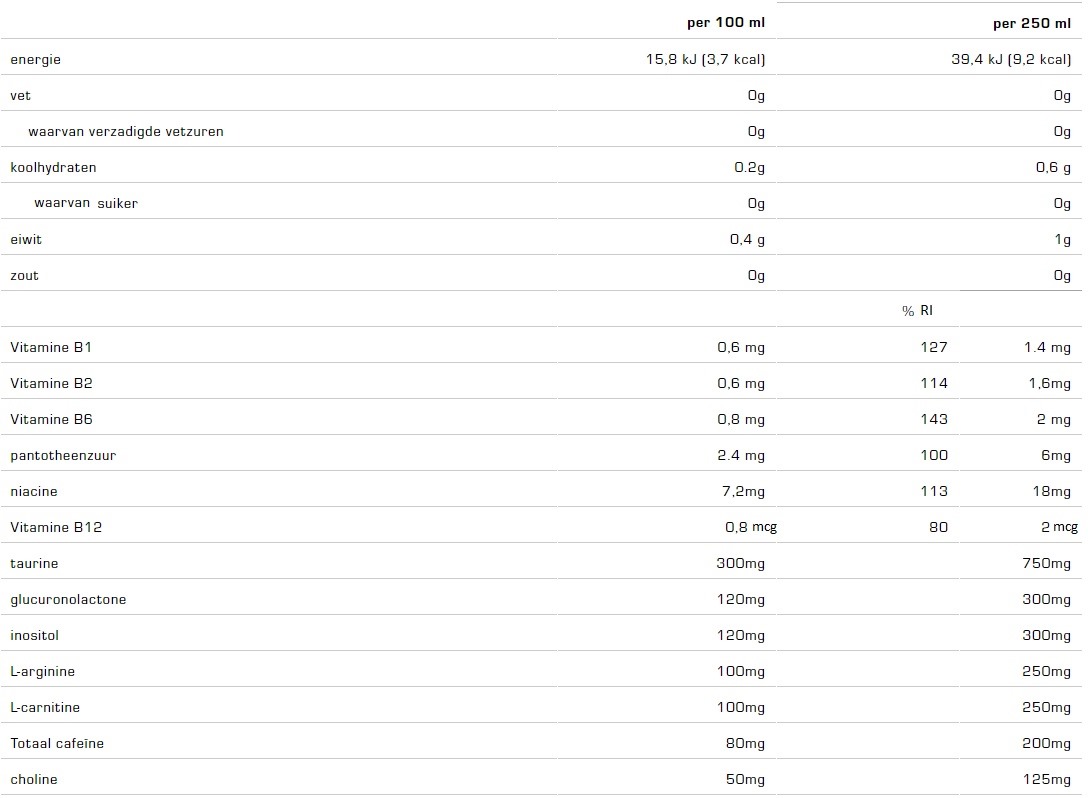Select the 'Vitamine B6' row label
Viewport: 1088px width, 798px height.
[51, 419]
